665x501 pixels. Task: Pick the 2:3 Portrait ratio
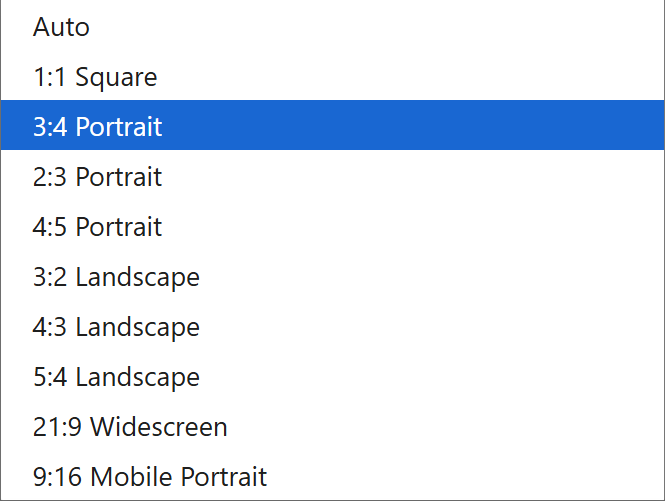[332, 175]
